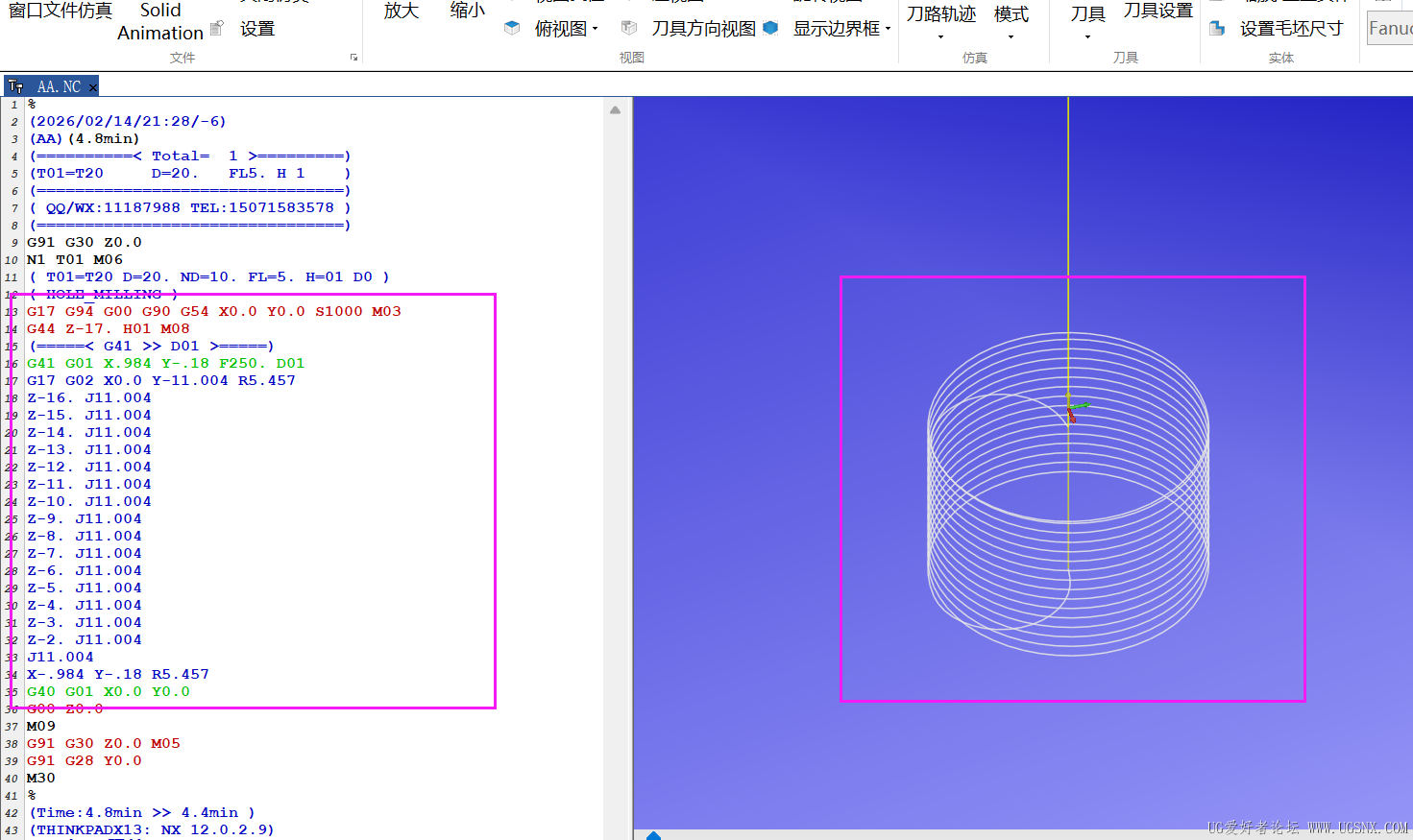This screenshot has height=840, width=1413.
Task: Click the 窗口文件仿真 simulation icon
Action: click(x=58, y=11)
